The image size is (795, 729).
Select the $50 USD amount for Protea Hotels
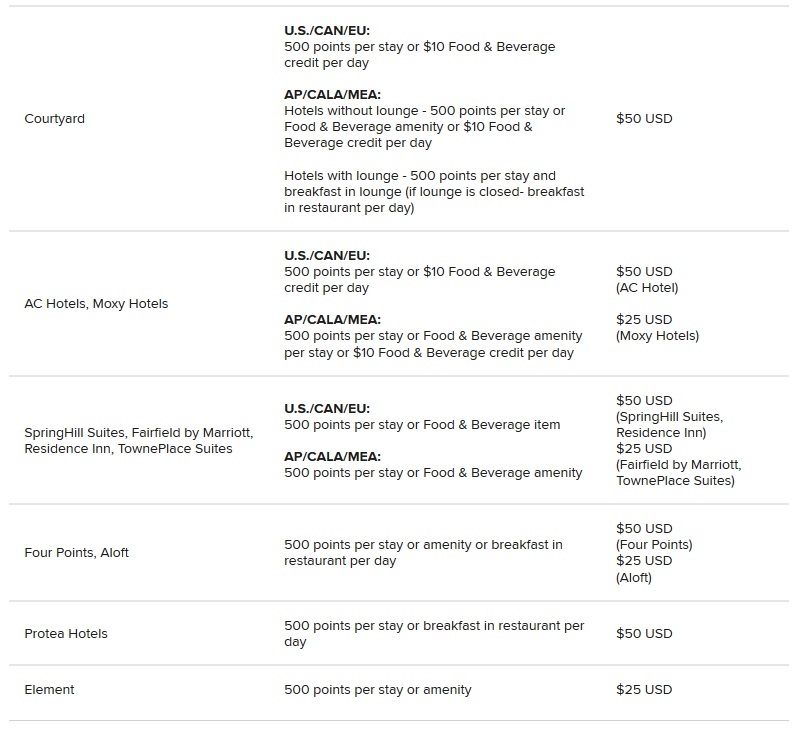click(644, 634)
